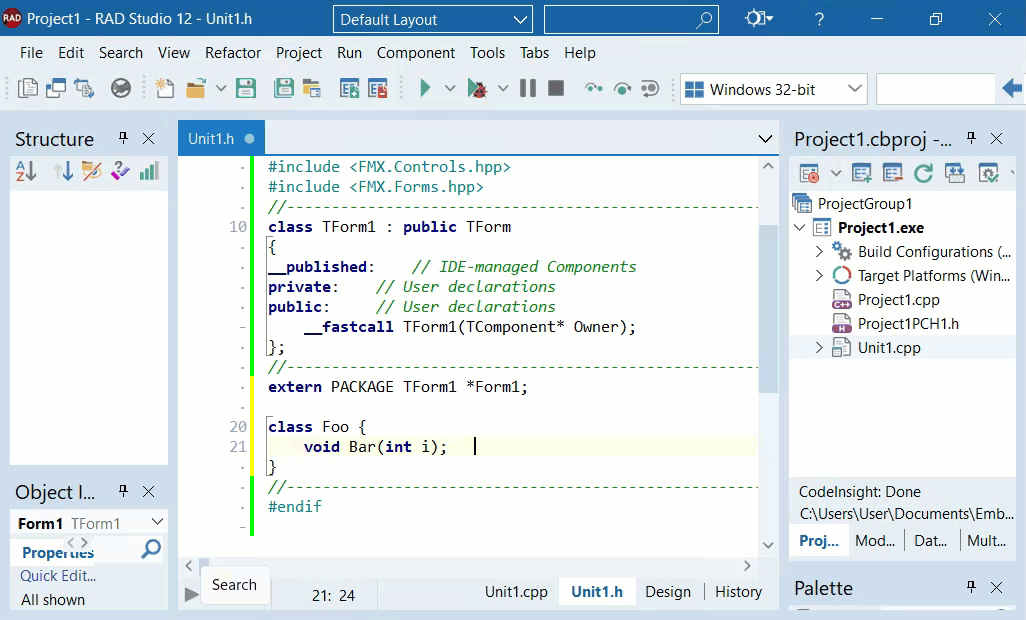Open the Component menu
This screenshot has height=620, width=1026.
coord(416,53)
